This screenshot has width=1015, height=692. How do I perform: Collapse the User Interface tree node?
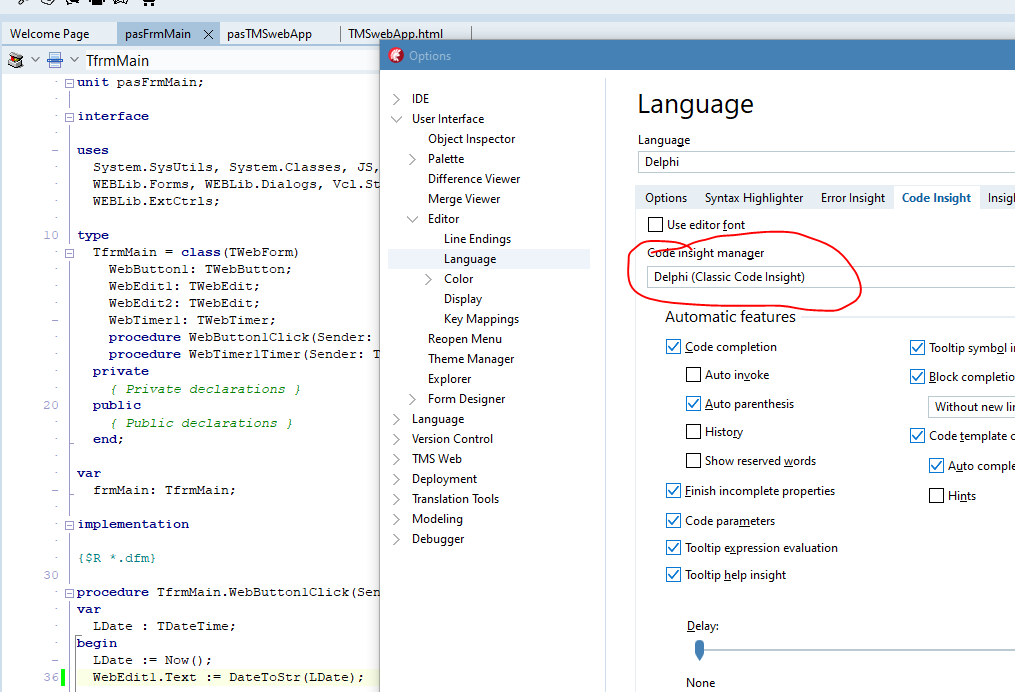click(x=396, y=119)
